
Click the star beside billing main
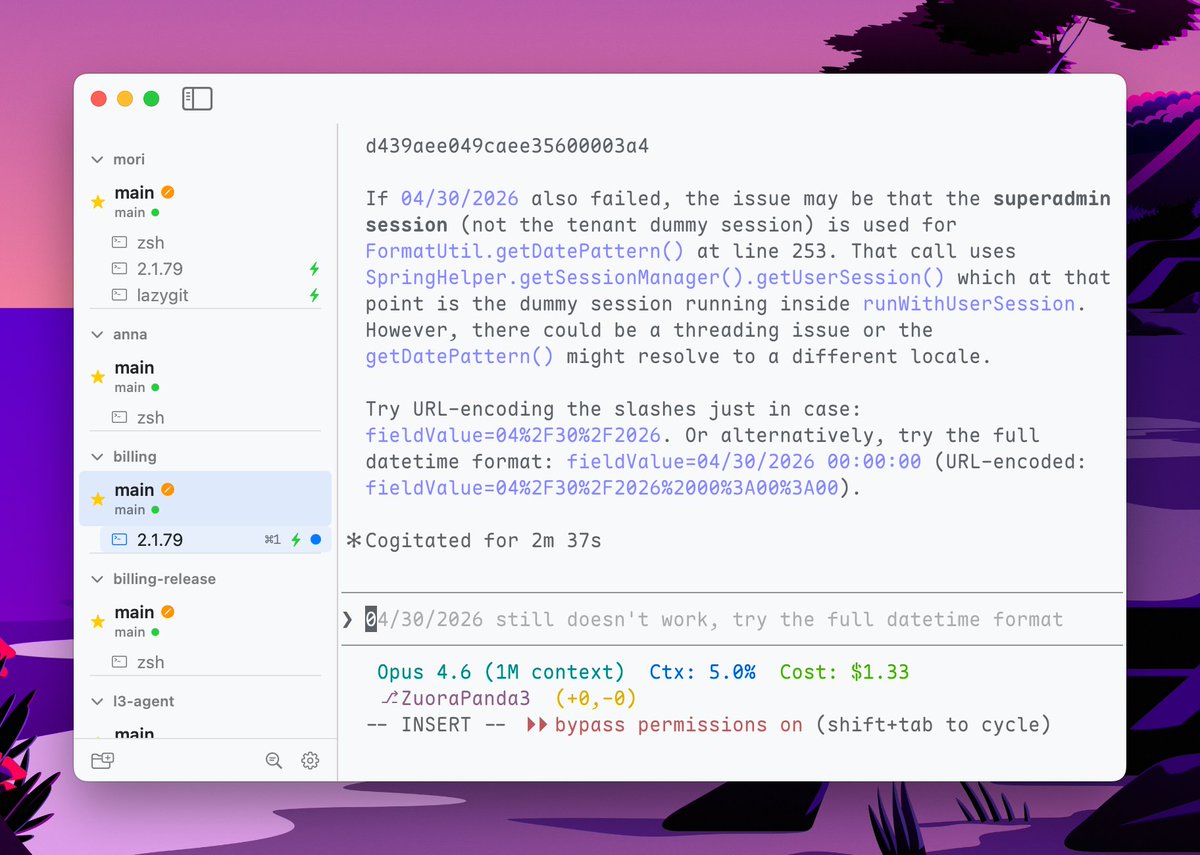point(98,499)
